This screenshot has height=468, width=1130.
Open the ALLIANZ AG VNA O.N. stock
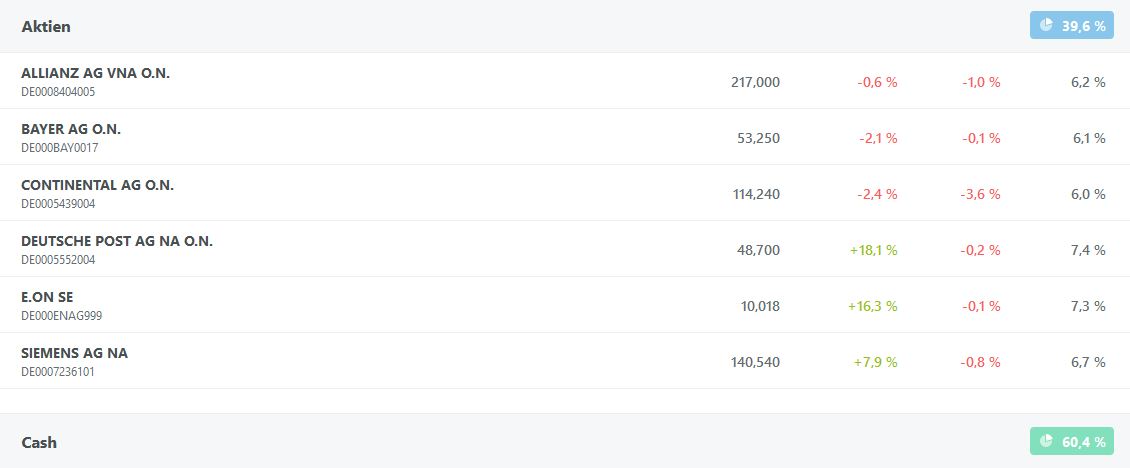pyautogui.click(x=95, y=73)
